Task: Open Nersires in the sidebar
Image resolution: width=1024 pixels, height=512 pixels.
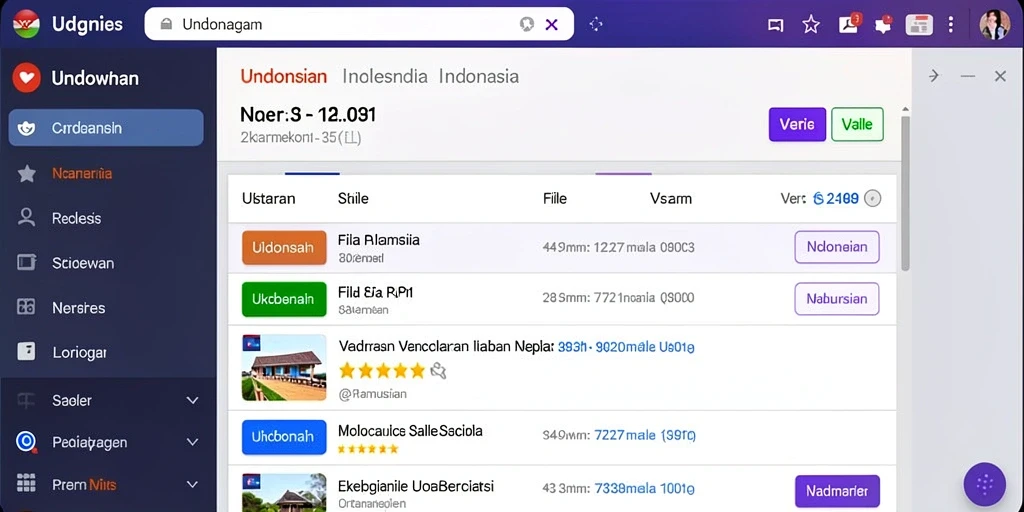Action: (x=78, y=308)
